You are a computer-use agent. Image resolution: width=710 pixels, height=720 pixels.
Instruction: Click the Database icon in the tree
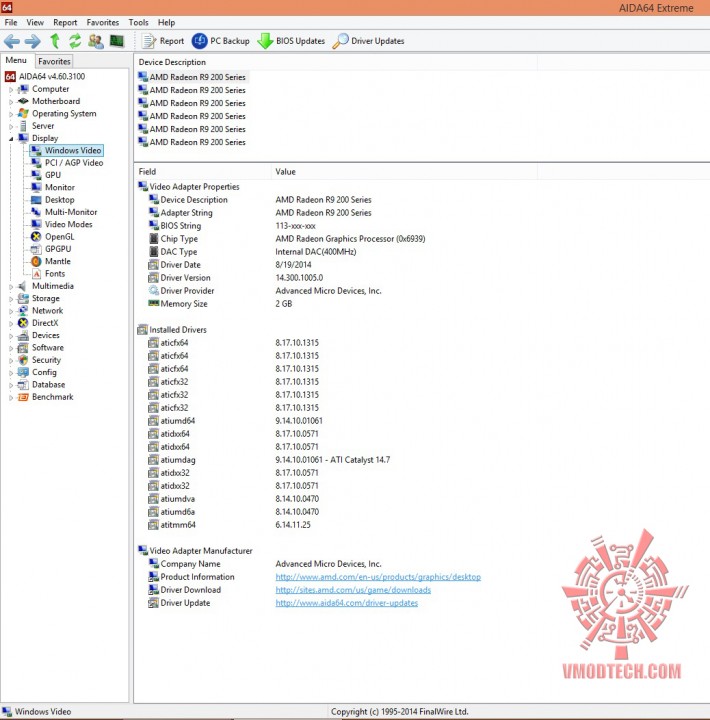[23, 385]
